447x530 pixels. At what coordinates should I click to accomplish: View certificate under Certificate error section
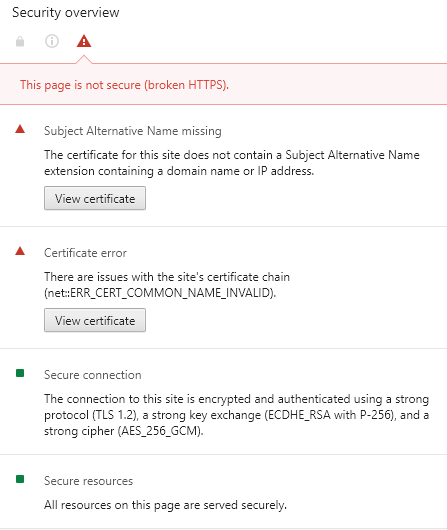[95, 320]
